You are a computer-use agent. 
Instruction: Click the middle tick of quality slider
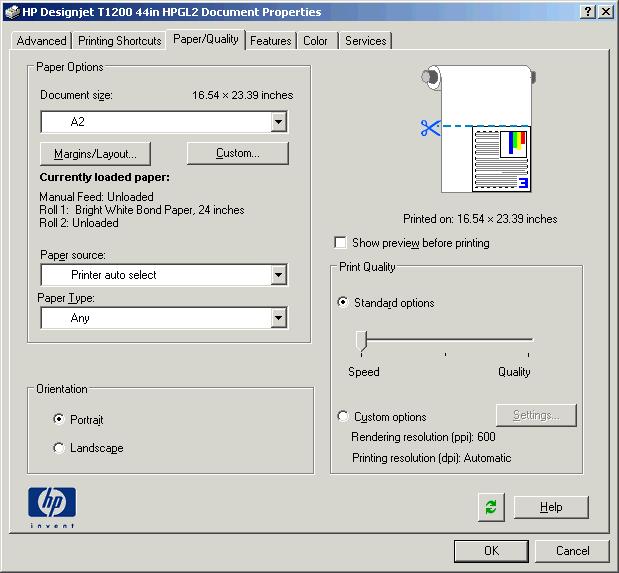(445, 355)
